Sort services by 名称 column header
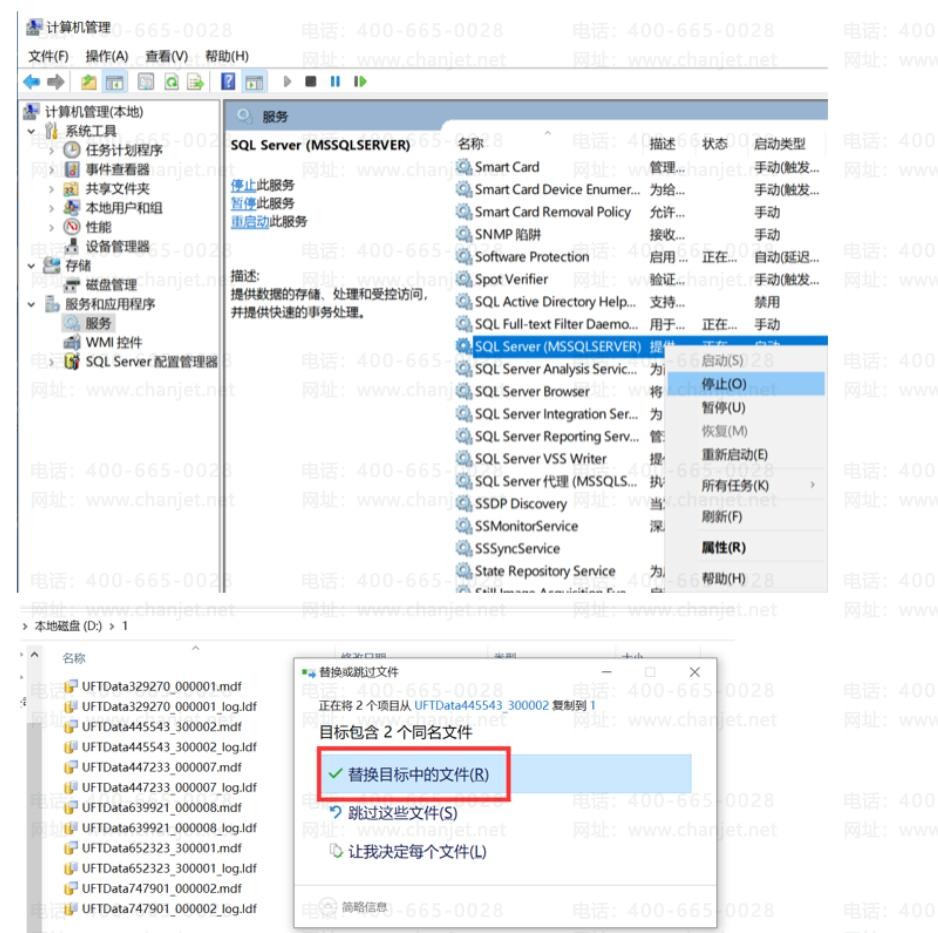The image size is (938, 933). click(x=470, y=144)
